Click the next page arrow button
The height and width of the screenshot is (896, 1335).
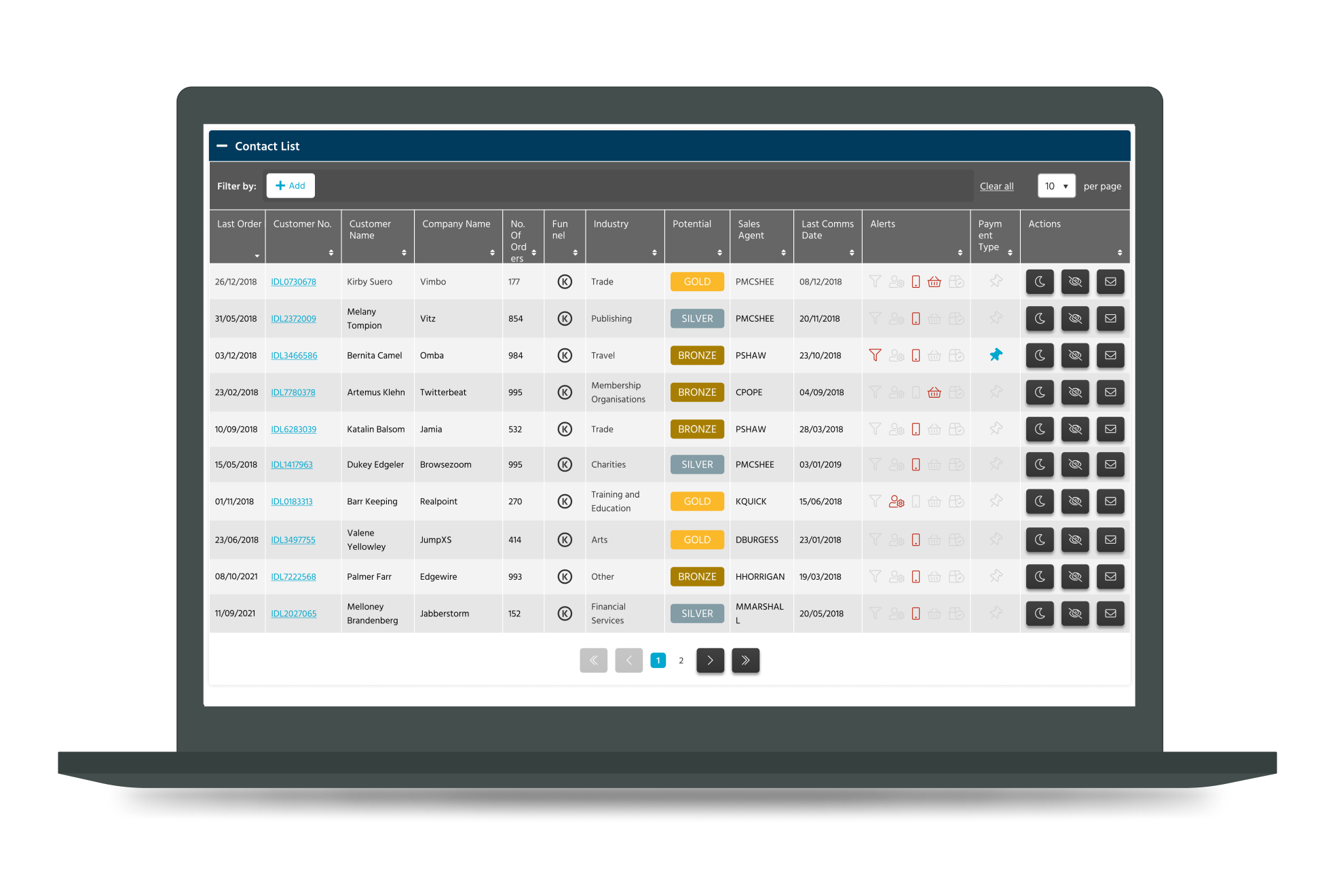point(710,660)
